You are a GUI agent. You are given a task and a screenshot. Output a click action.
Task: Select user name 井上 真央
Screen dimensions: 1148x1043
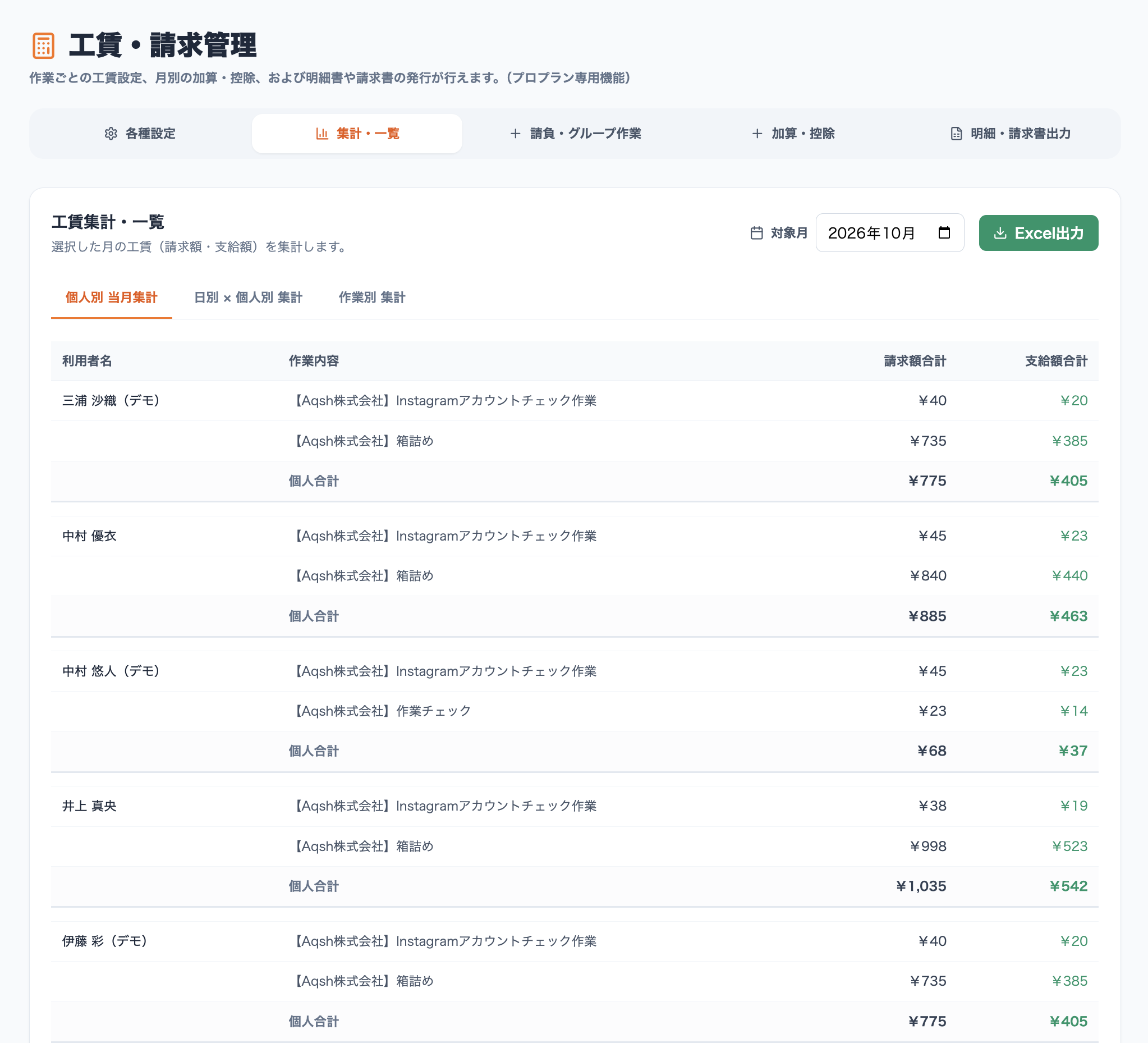point(89,806)
